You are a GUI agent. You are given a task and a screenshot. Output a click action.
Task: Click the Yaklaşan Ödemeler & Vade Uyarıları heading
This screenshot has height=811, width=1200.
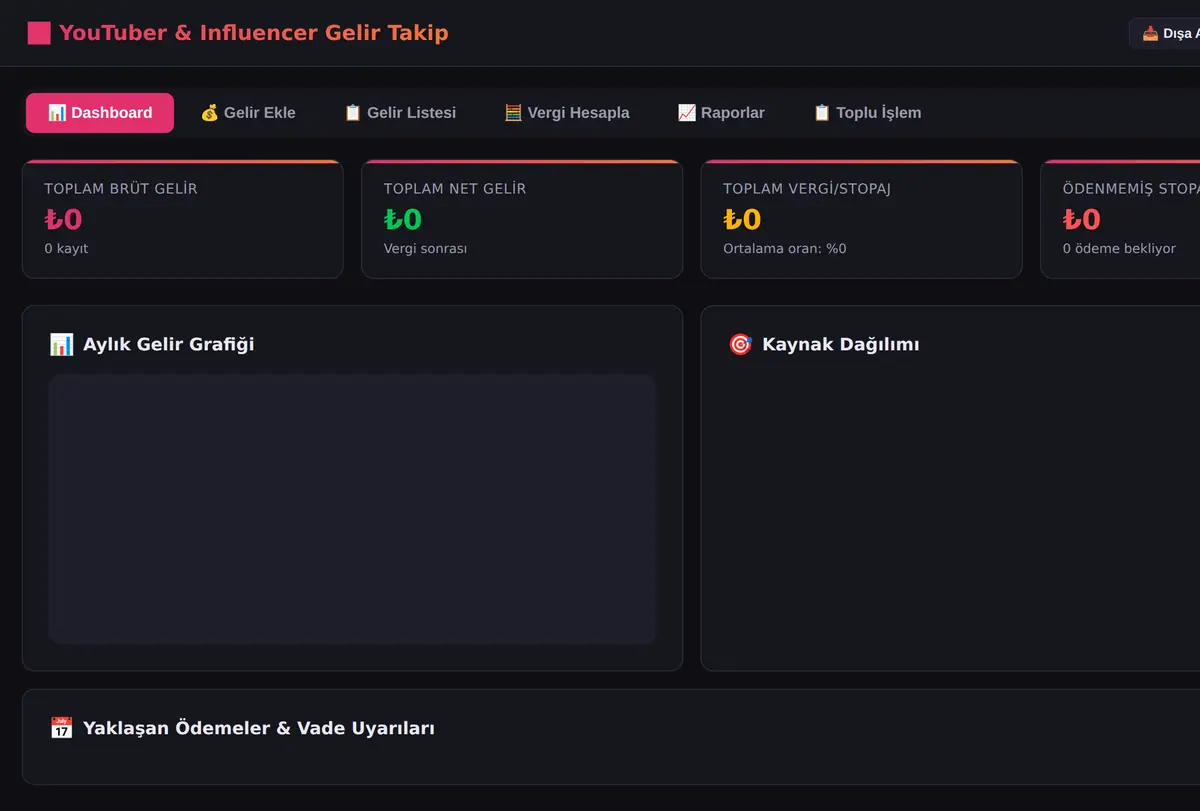point(259,728)
